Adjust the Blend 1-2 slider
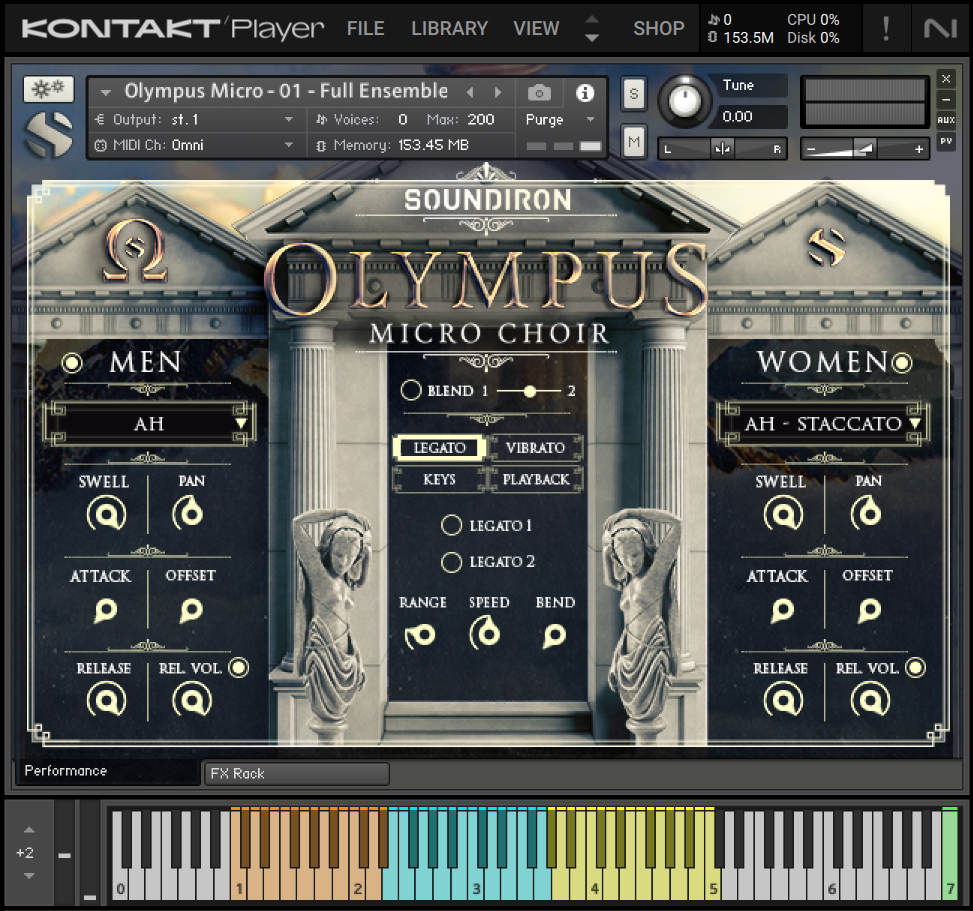The height and width of the screenshot is (911, 973). (529, 391)
